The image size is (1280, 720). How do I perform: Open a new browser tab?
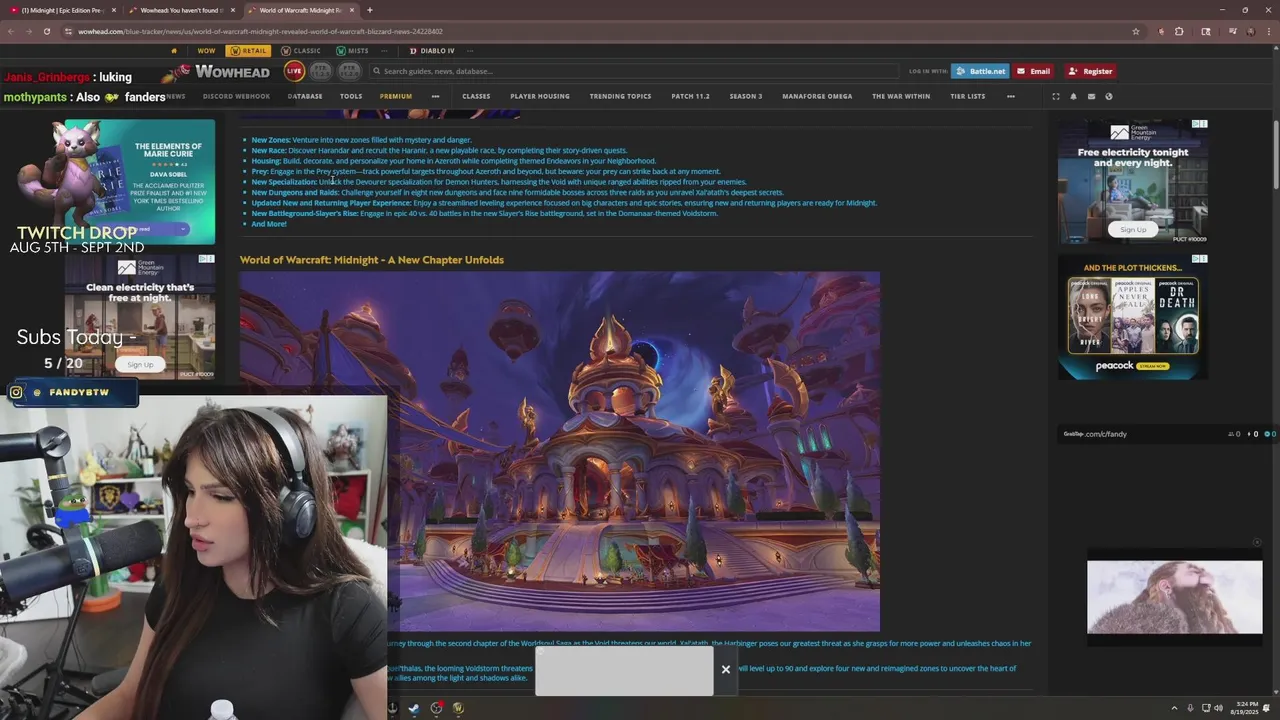370,10
